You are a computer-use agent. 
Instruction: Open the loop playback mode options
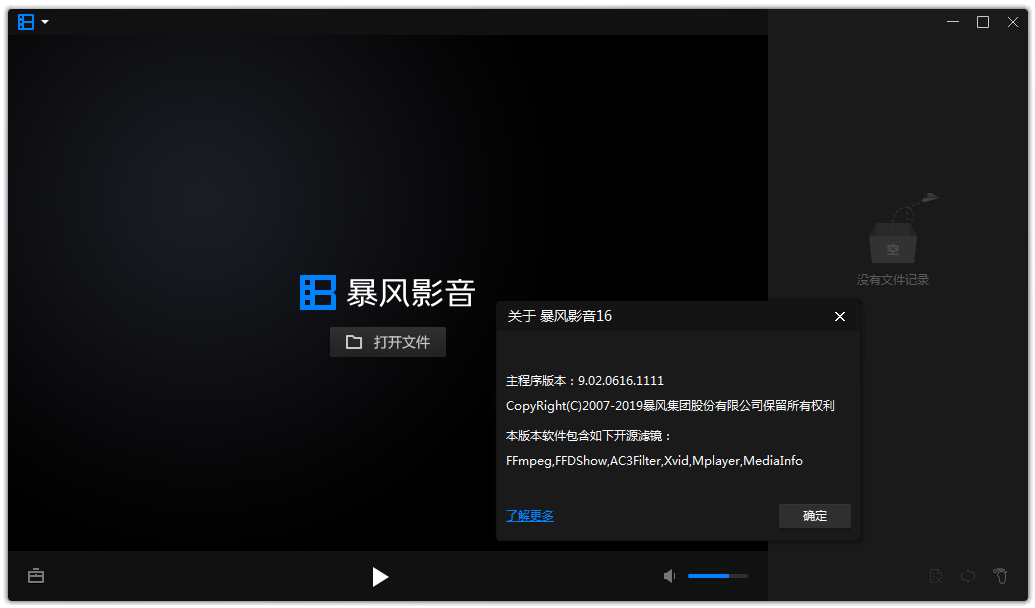(x=967, y=576)
